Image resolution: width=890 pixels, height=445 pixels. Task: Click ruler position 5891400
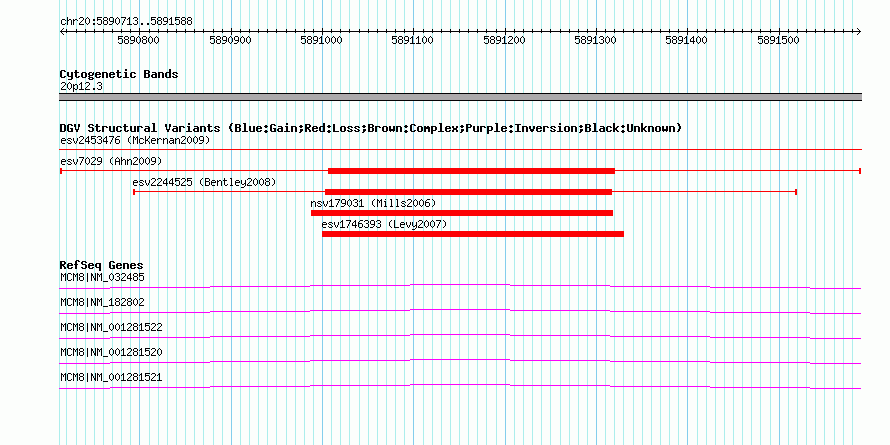(687, 40)
